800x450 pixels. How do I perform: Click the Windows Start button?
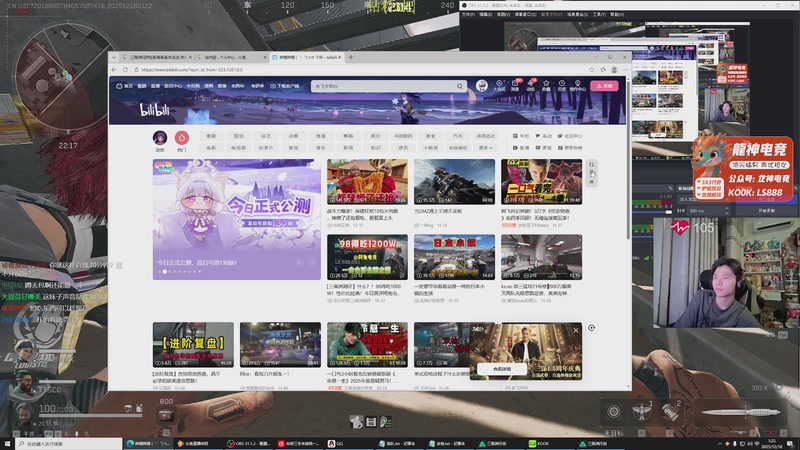click(7, 443)
